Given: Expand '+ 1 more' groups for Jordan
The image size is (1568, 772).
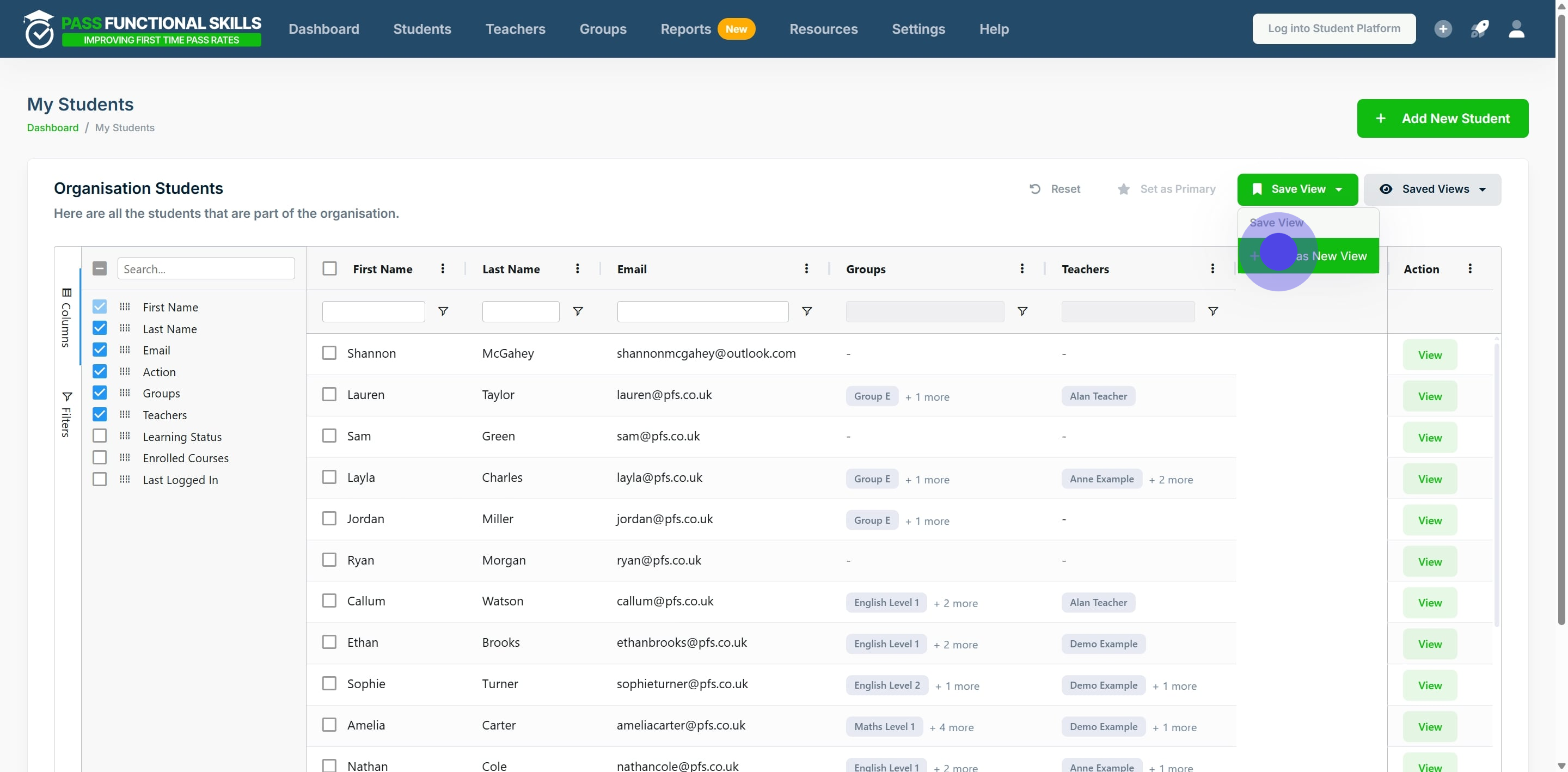Looking at the screenshot, I should [927, 521].
